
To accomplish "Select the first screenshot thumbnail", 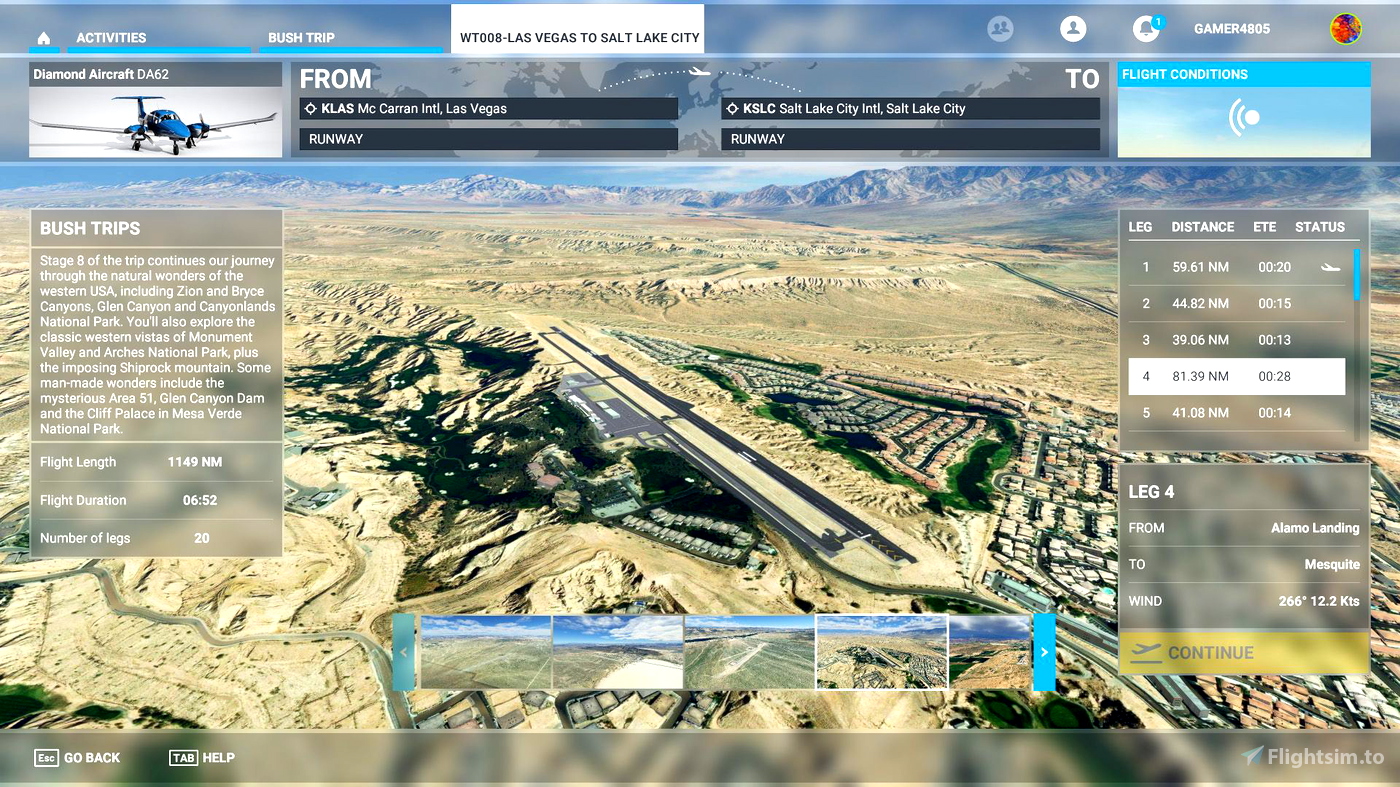I will coord(485,652).
